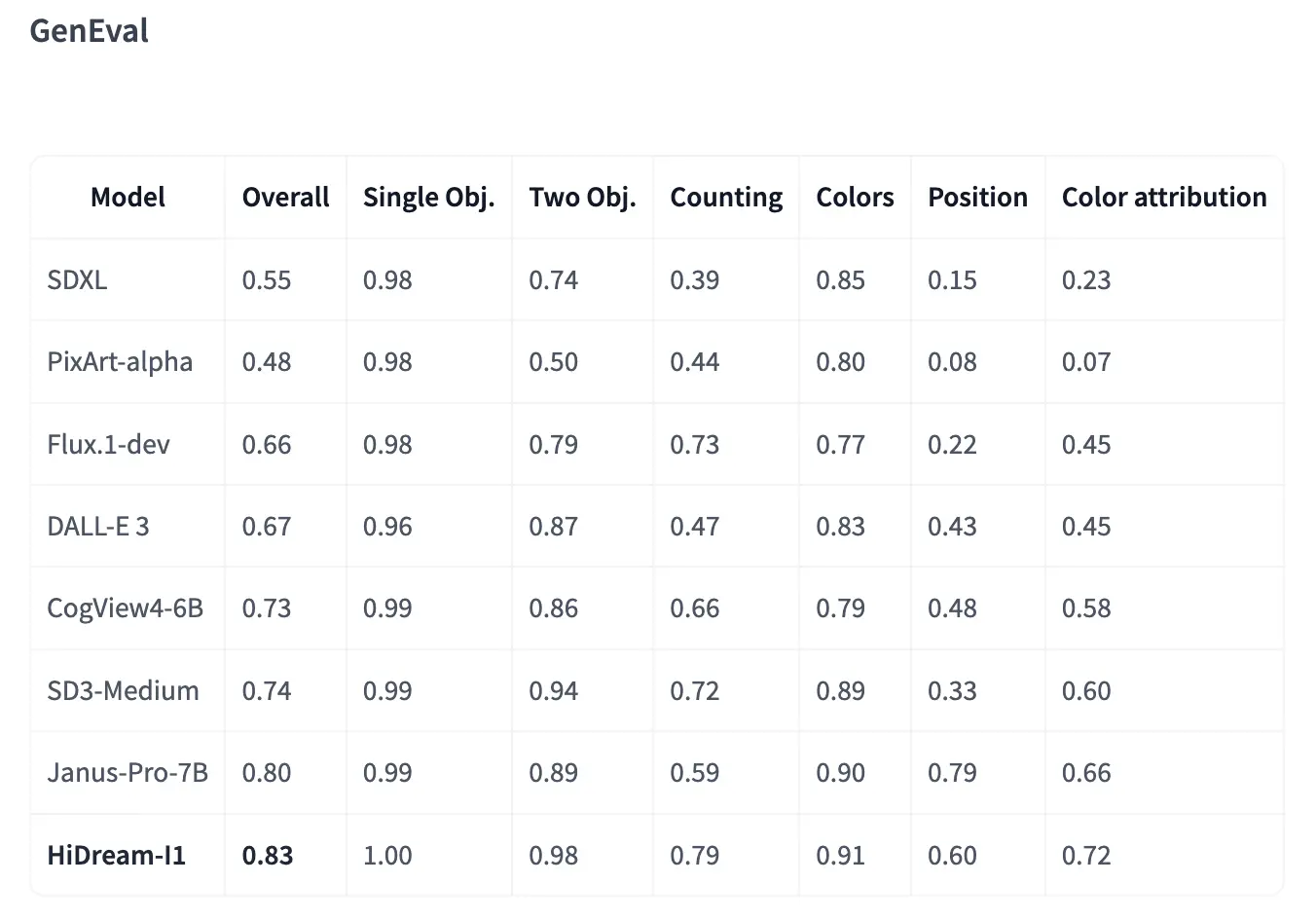Image resolution: width=1316 pixels, height=921 pixels.
Task: Click the Model column header
Action: tap(128, 198)
